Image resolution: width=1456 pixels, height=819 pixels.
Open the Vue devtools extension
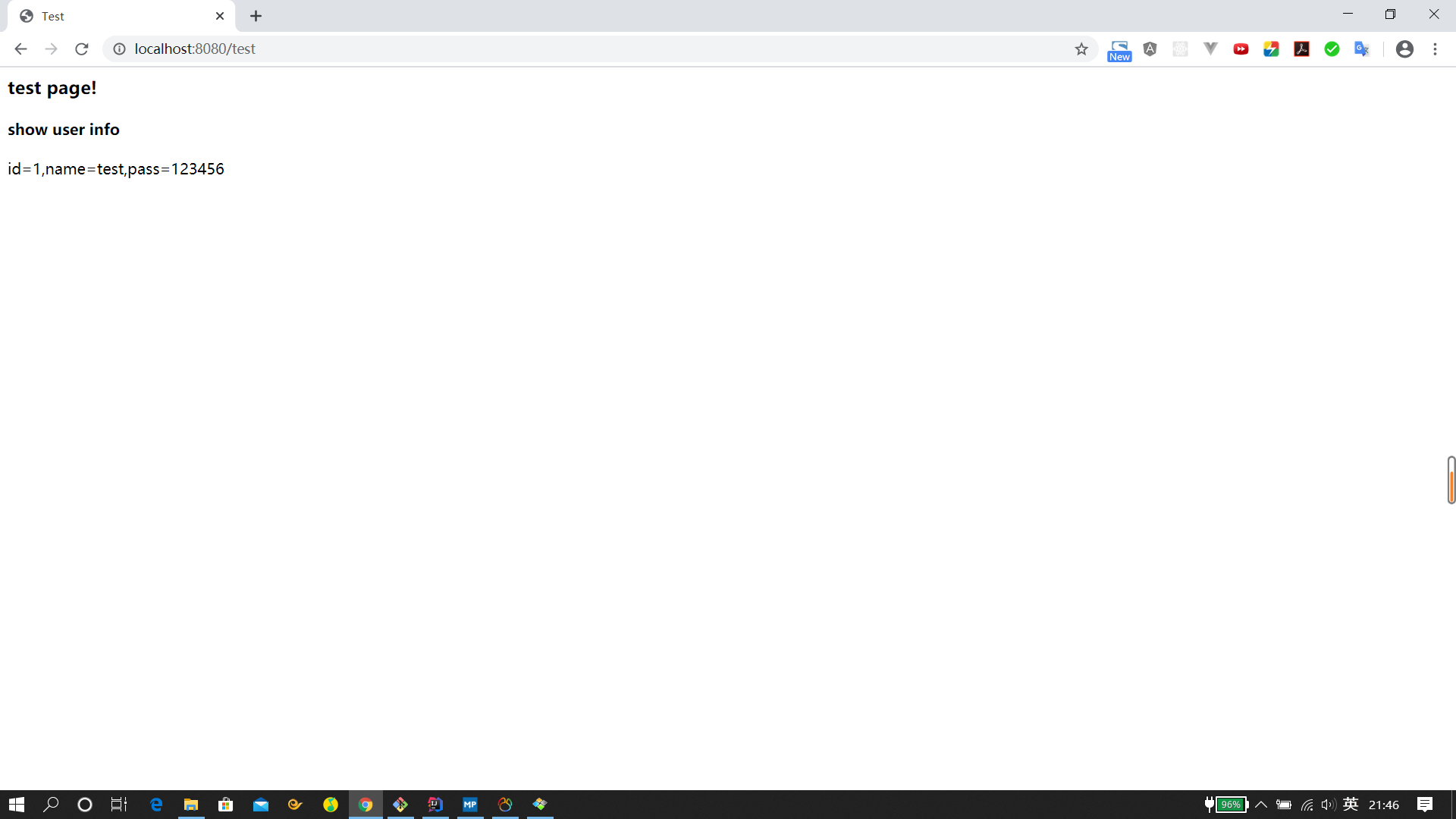[1210, 49]
